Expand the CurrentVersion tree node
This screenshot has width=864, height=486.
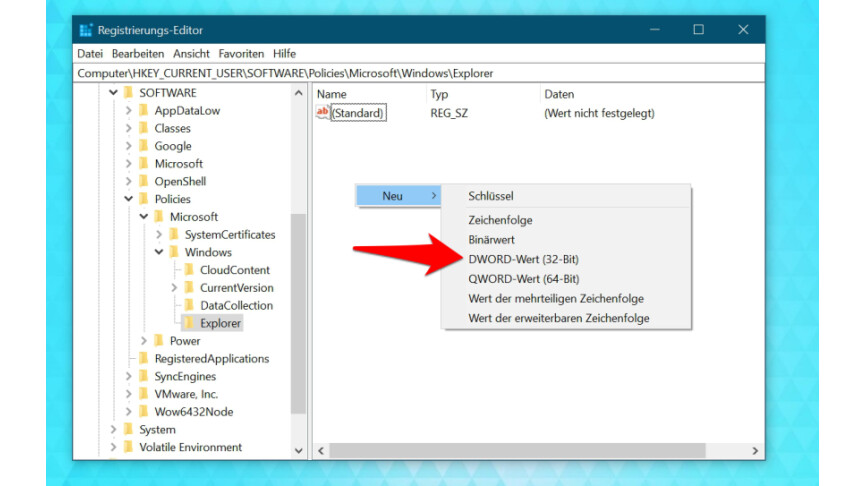[x=174, y=288]
